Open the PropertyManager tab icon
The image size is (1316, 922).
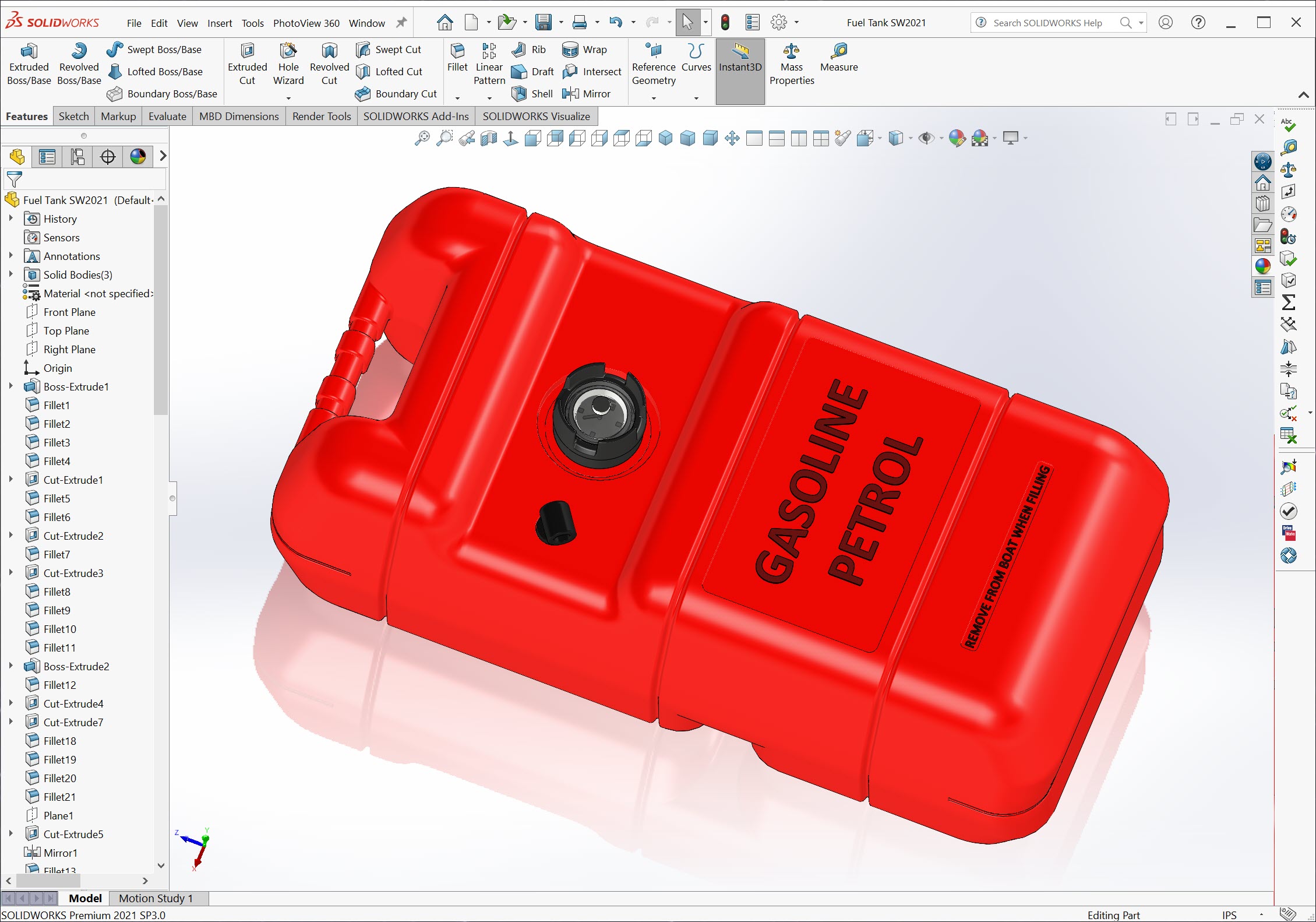click(47, 157)
